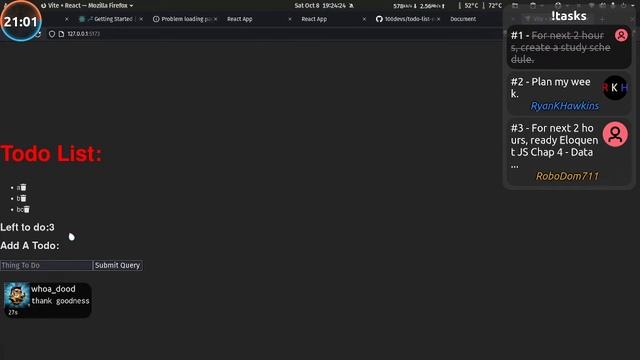Select task #3 'ready Eloquent JS Chap 4'

click(569, 152)
